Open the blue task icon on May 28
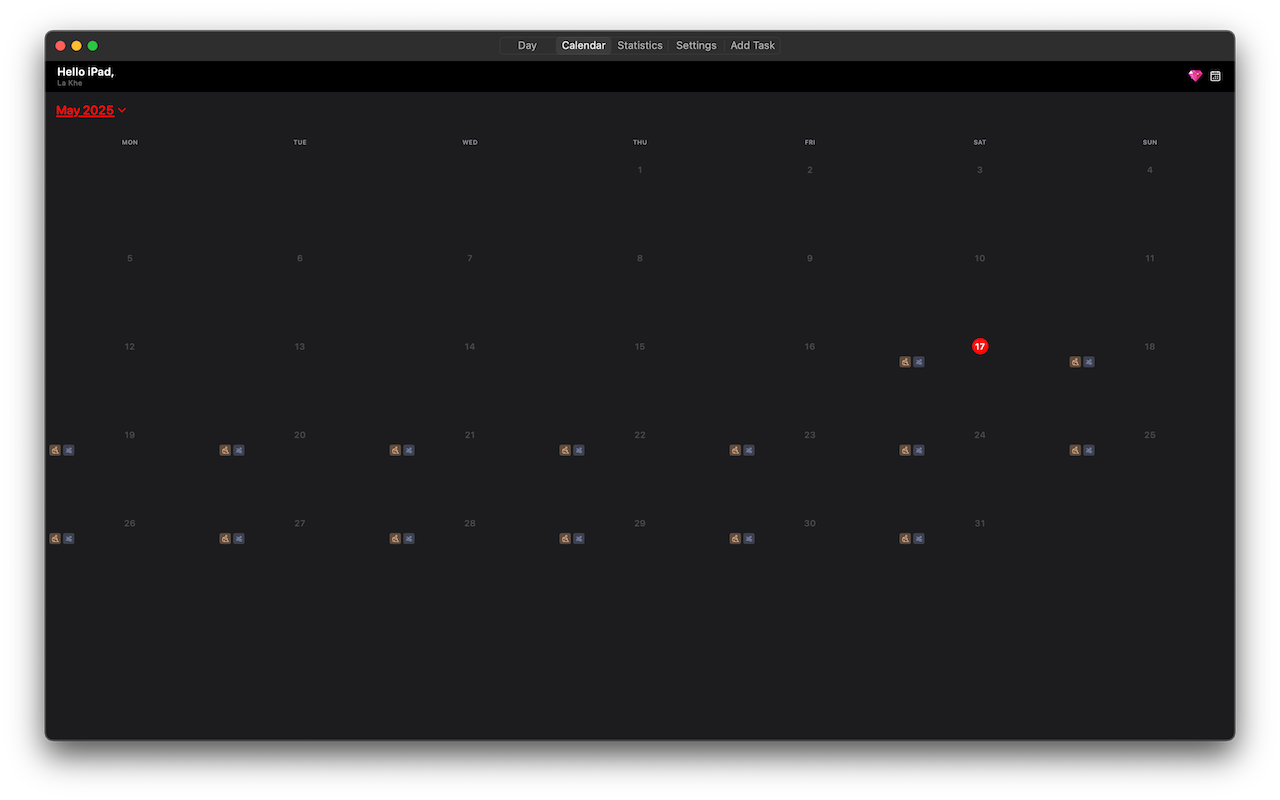The image size is (1280, 800). (409, 538)
